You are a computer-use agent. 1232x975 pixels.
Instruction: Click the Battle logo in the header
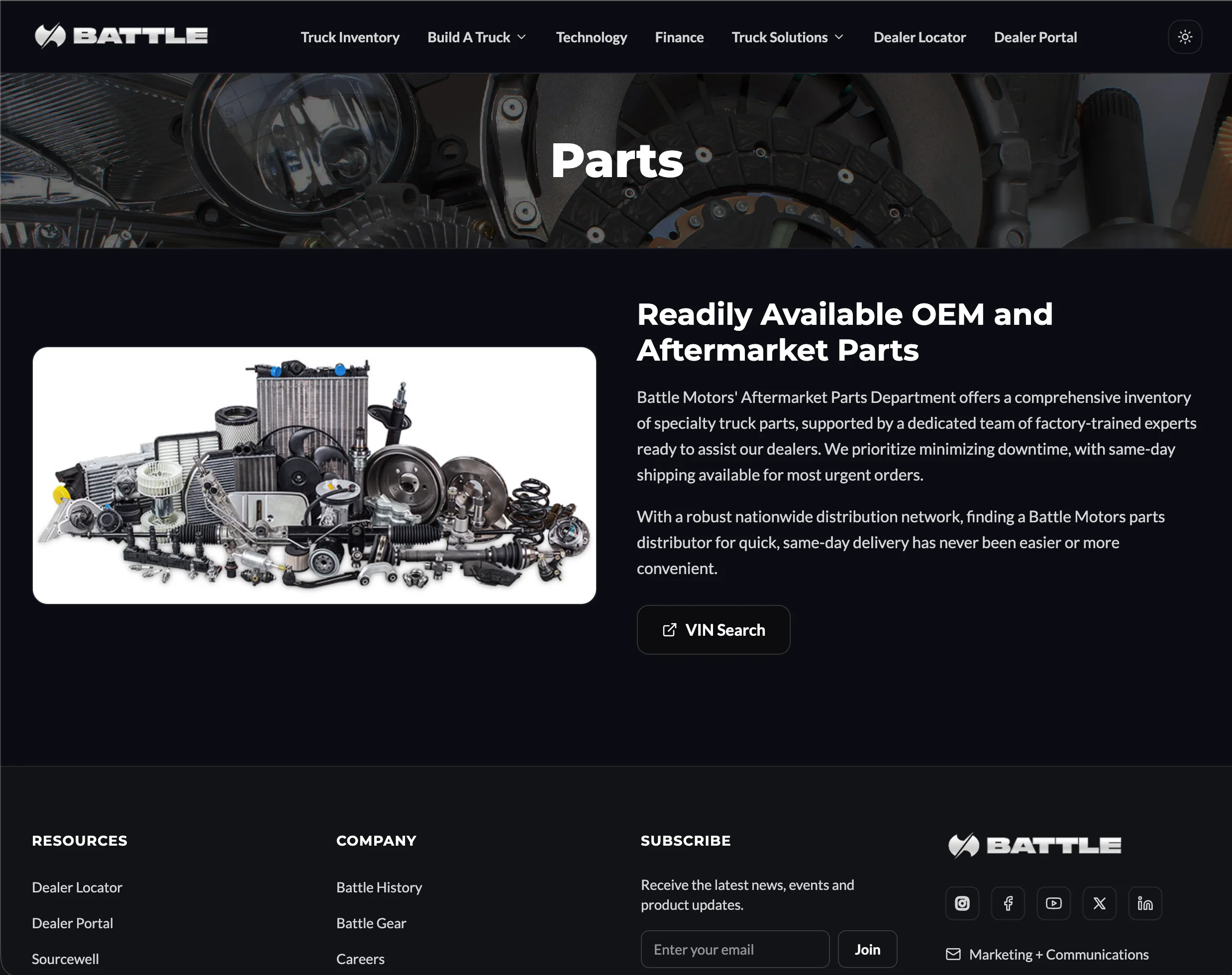pyautogui.click(x=121, y=36)
